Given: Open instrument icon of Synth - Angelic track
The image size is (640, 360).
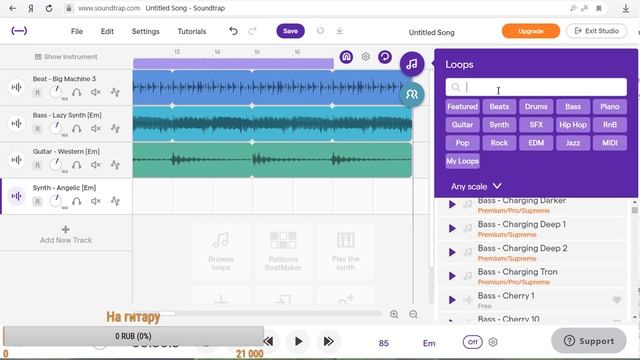Looking at the screenshot, I should (17, 196).
